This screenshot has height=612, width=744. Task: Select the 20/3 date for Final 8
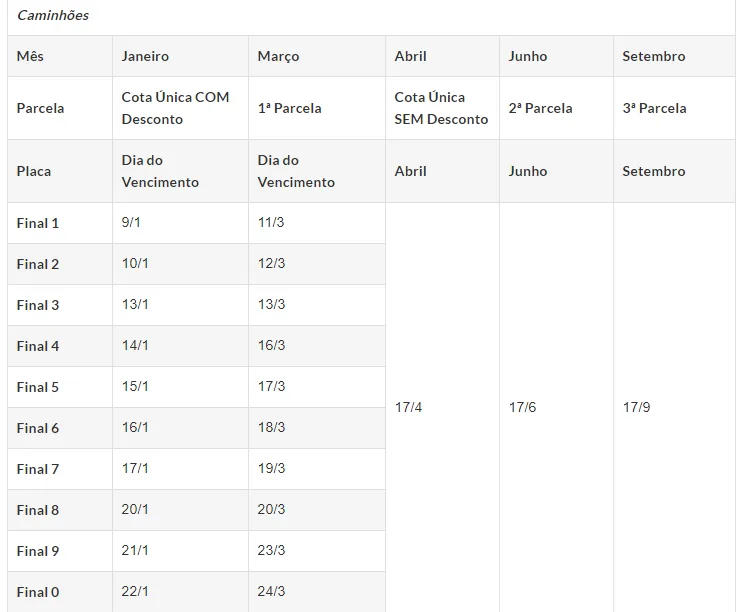point(271,509)
